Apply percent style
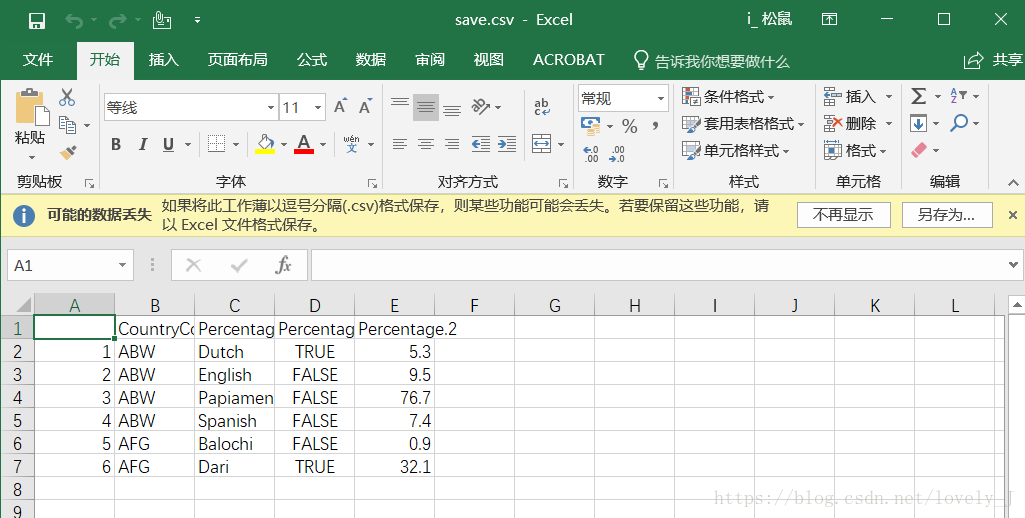The width and height of the screenshot is (1025, 518). [x=630, y=126]
